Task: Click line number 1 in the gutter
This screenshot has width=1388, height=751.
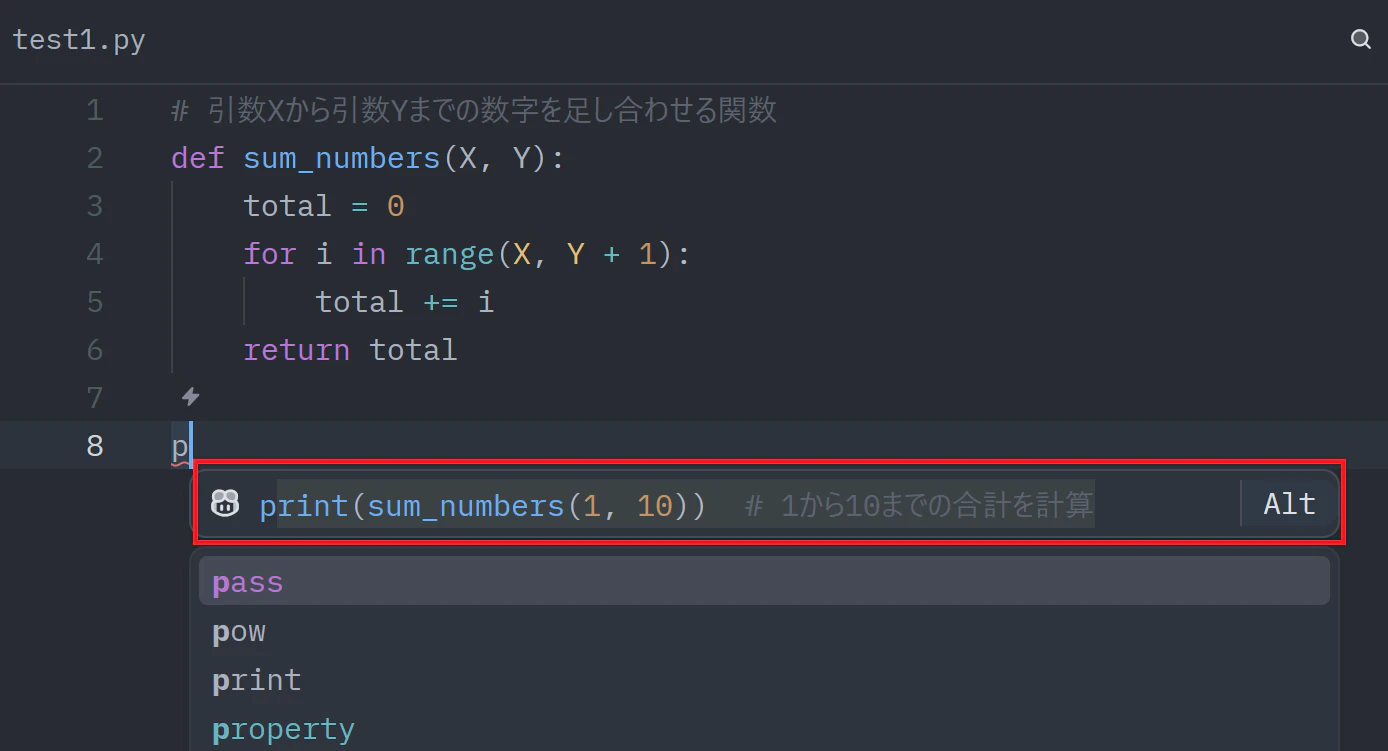Action: [x=95, y=110]
